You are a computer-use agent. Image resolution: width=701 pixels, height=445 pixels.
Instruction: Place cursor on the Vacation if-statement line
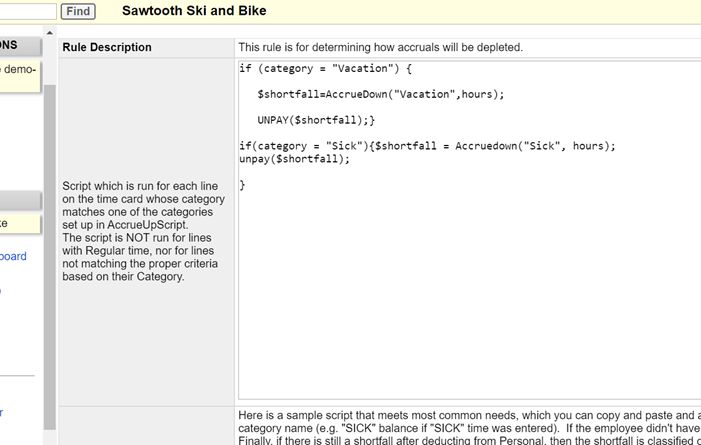point(325,69)
